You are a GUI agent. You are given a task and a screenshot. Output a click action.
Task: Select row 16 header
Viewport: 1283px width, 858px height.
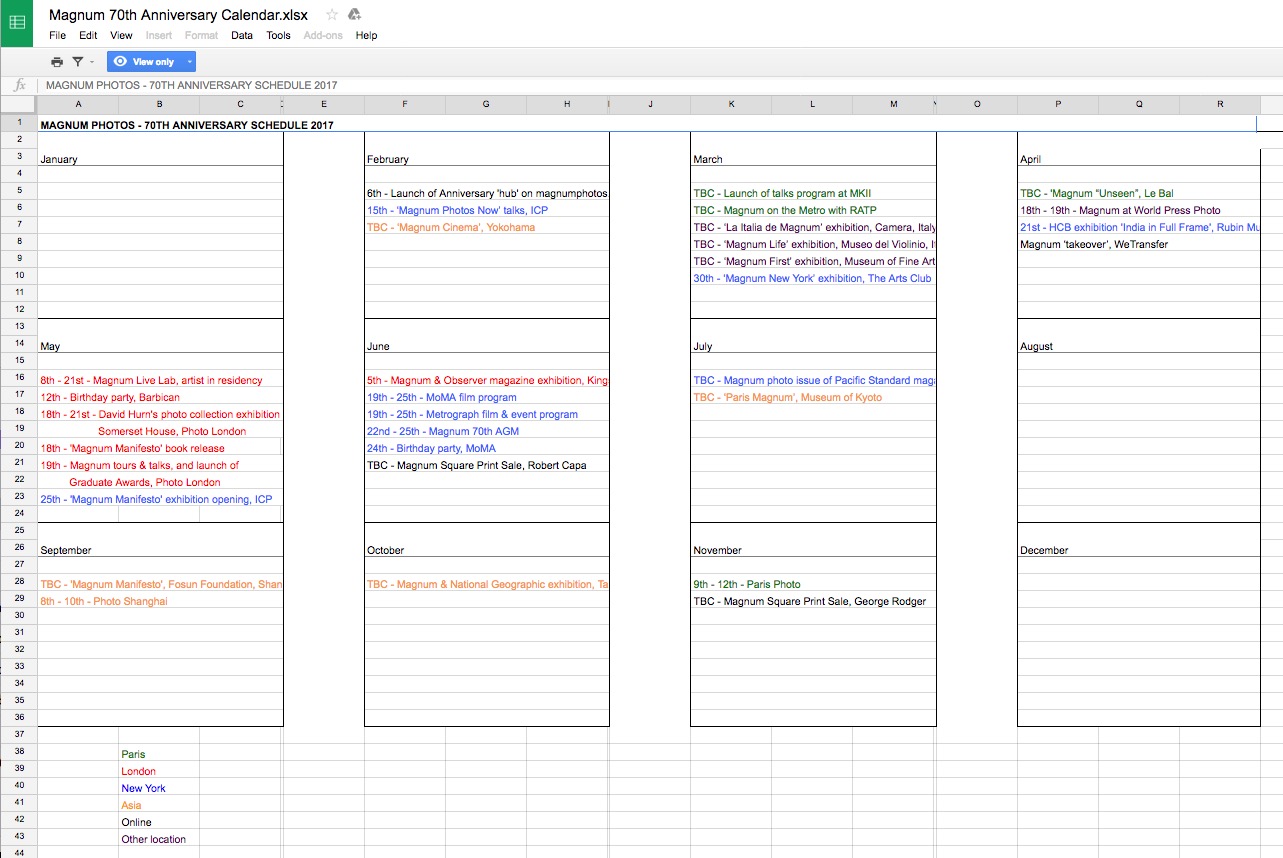(19, 378)
